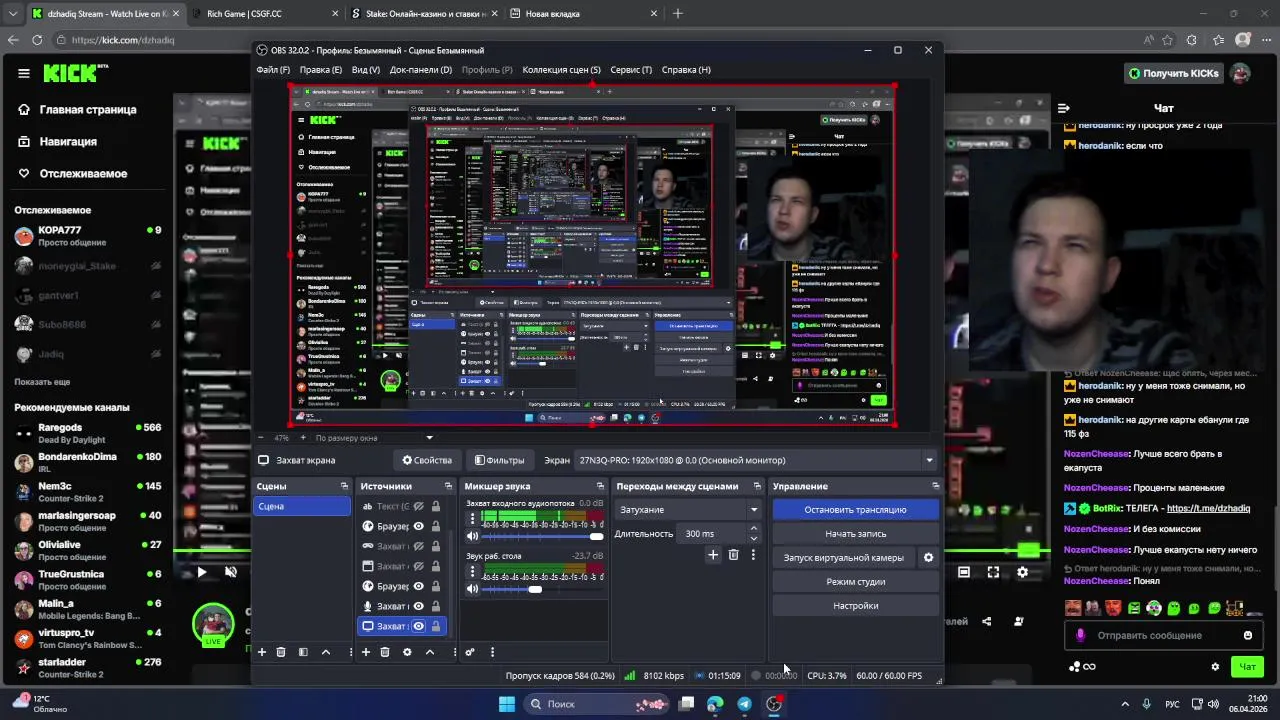Open OBS Док-панели menu

tap(421, 70)
